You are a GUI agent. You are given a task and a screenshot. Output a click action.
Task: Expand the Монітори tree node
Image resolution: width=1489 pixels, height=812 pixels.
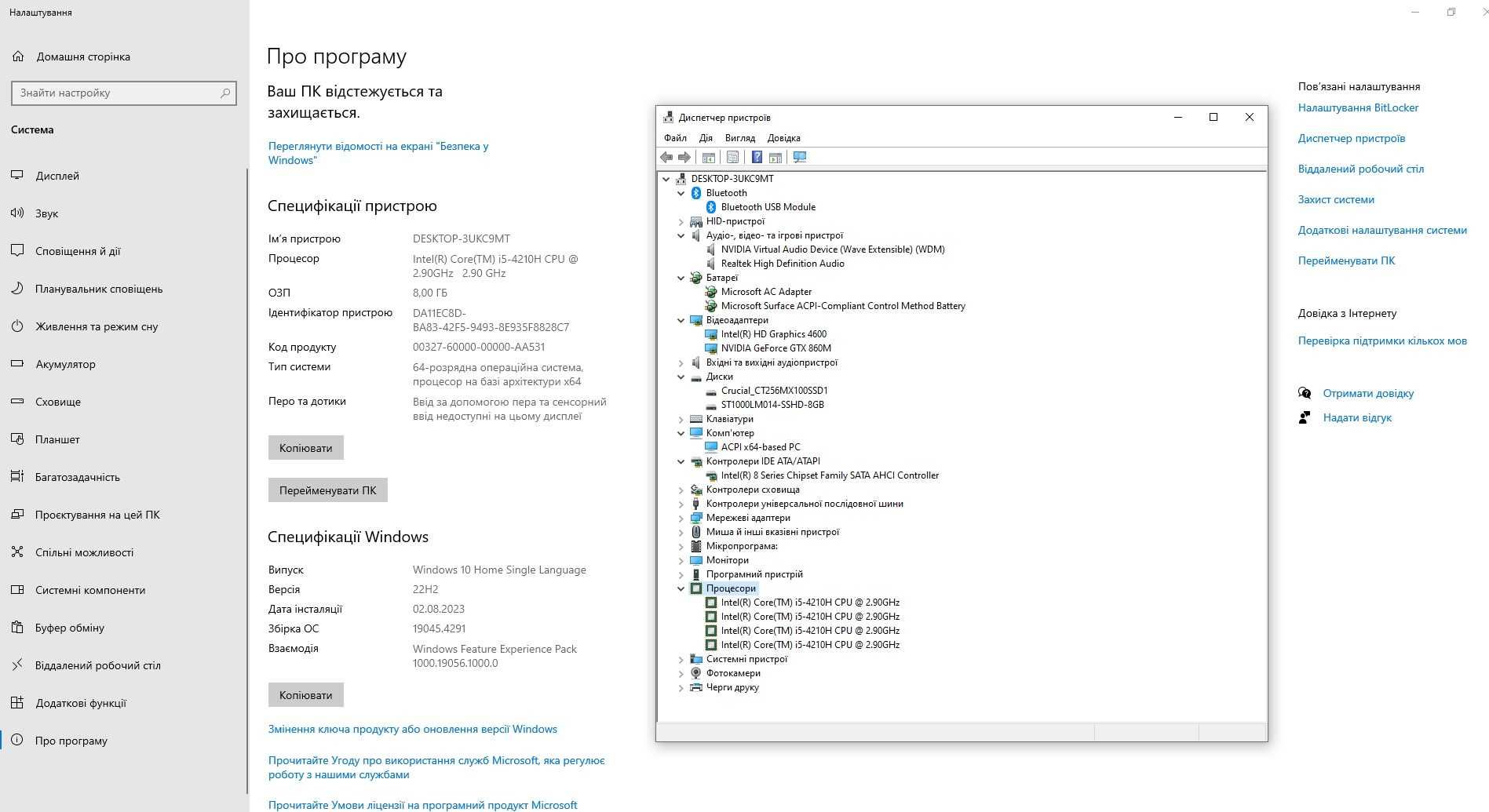[681, 560]
